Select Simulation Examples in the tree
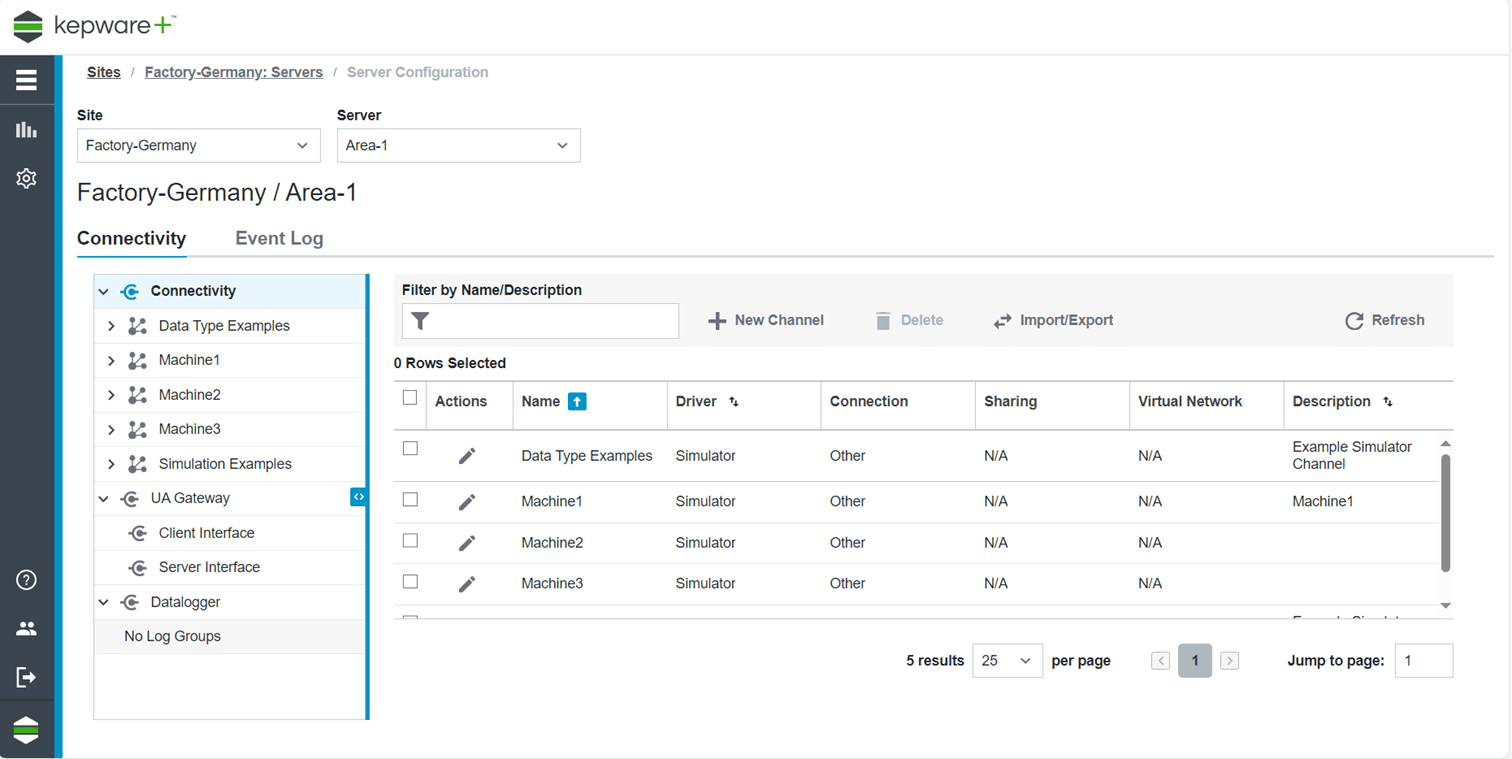The height and width of the screenshot is (759, 1512). 225,464
